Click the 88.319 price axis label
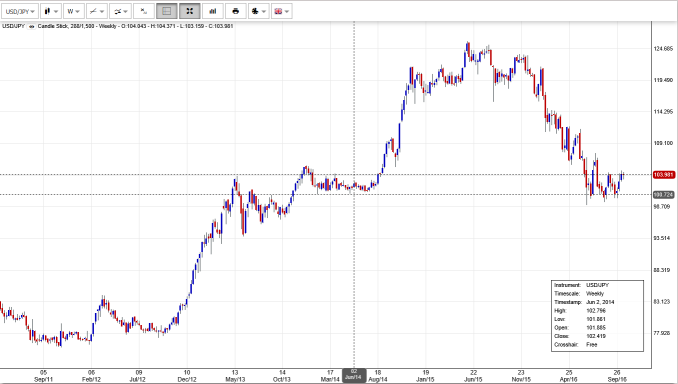 click(662, 270)
